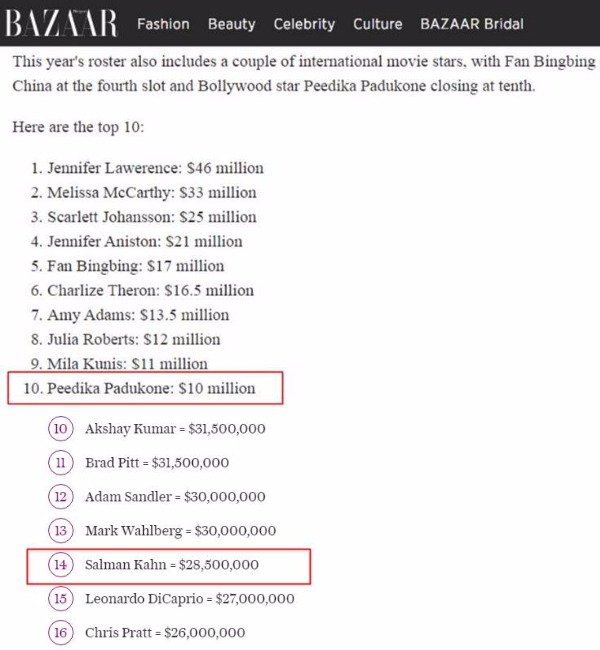The width and height of the screenshot is (600, 650).
Task: Click the Leonardo DiCaprio $27,000,000 entry
Action: click(x=190, y=599)
